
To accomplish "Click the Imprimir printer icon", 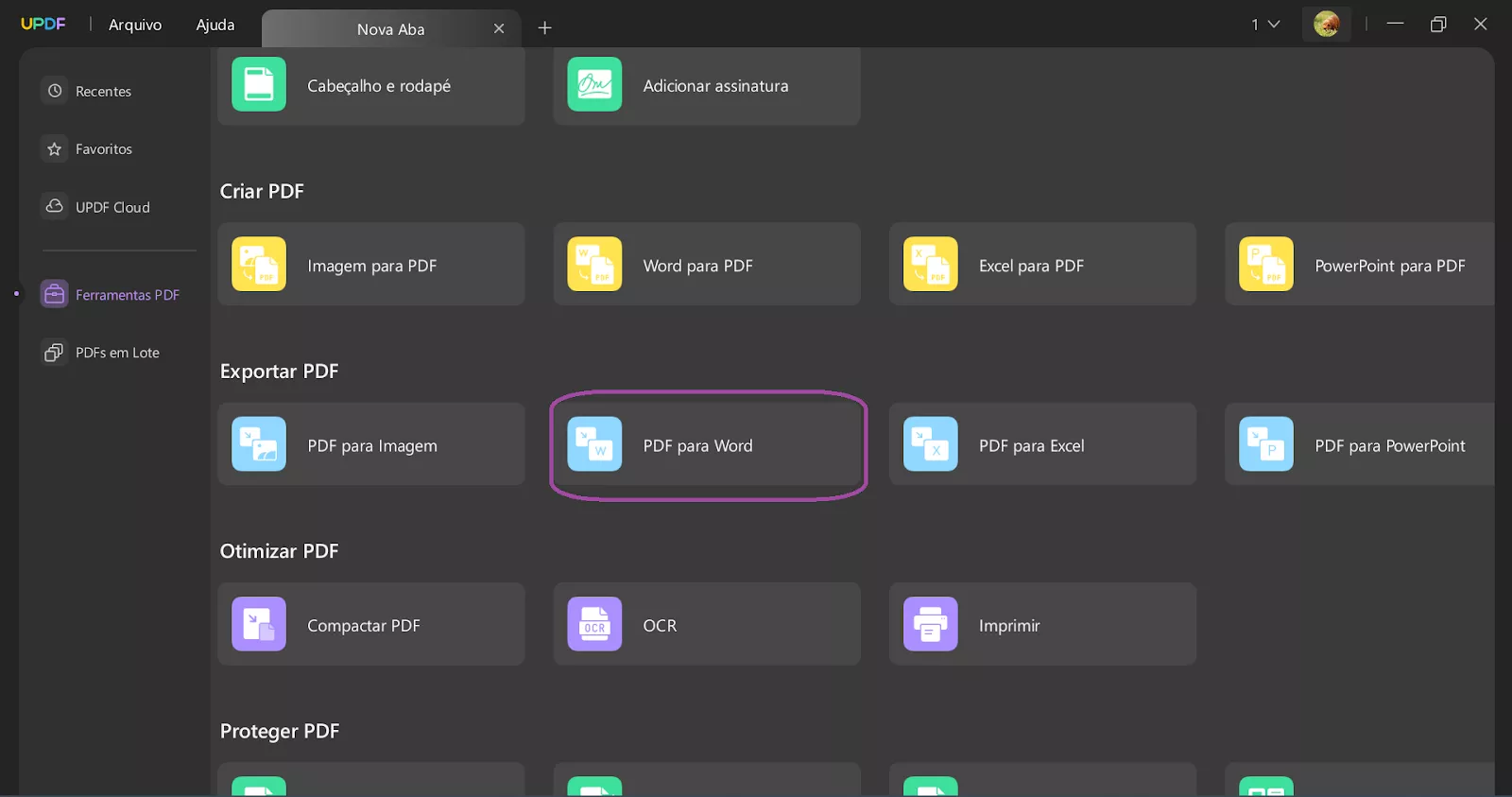I will point(931,624).
